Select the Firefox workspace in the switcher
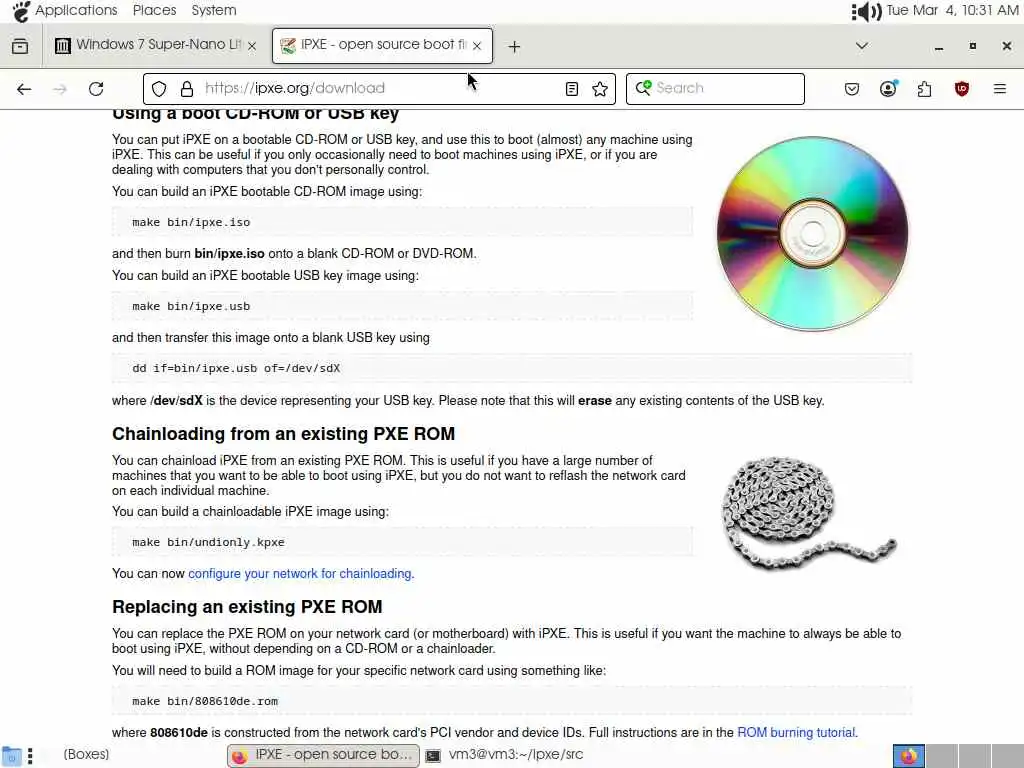The width and height of the screenshot is (1024, 768). [x=908, y=756]
